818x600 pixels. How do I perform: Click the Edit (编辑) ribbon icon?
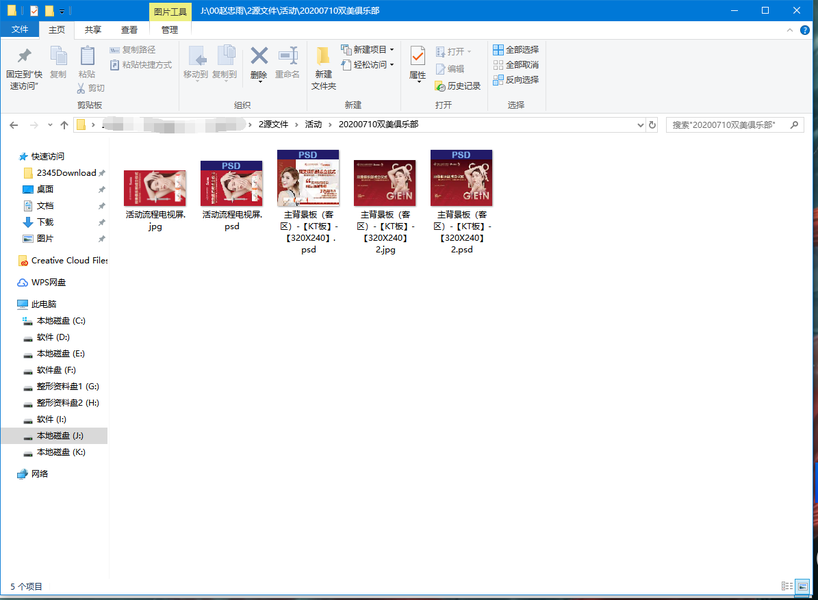point(440,69)
